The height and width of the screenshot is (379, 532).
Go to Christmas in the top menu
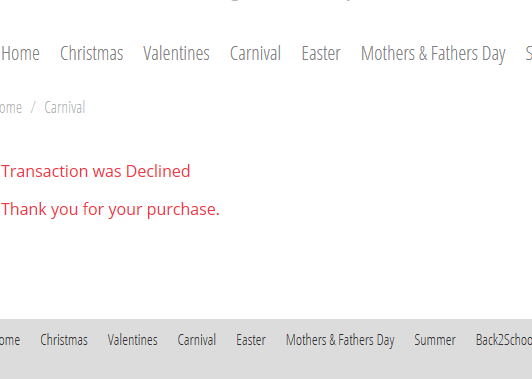[x=92, y=53]
